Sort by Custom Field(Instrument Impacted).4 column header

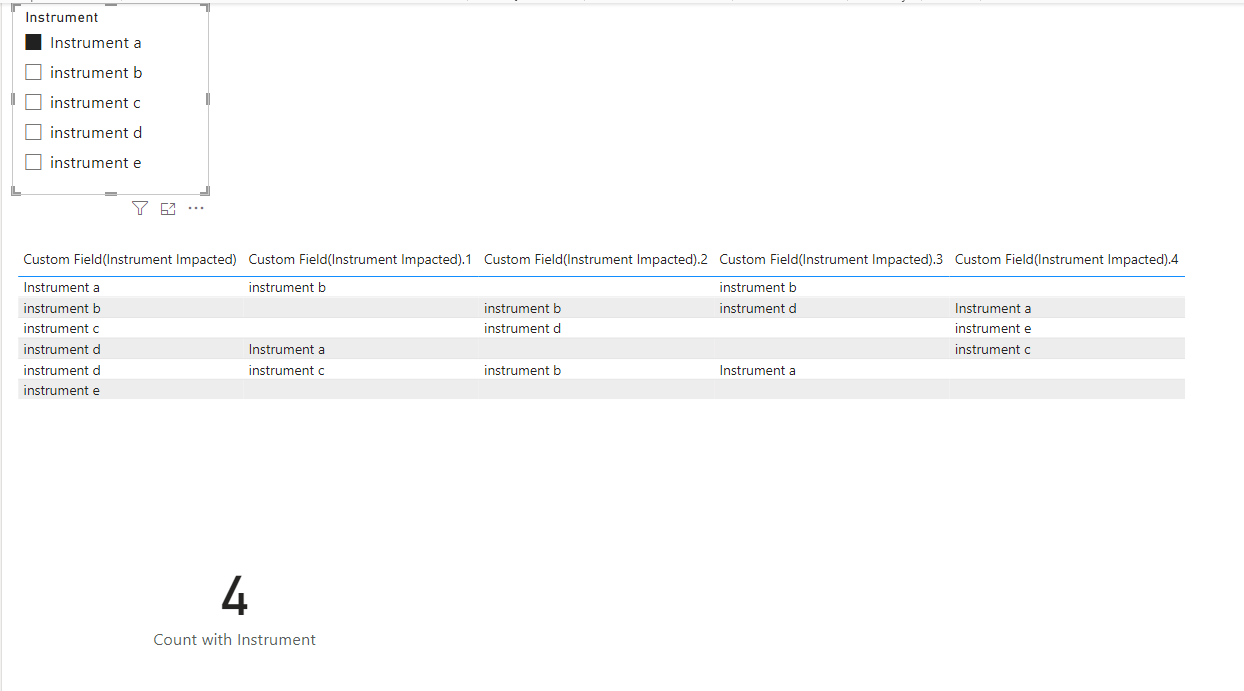coord(1067,259)
